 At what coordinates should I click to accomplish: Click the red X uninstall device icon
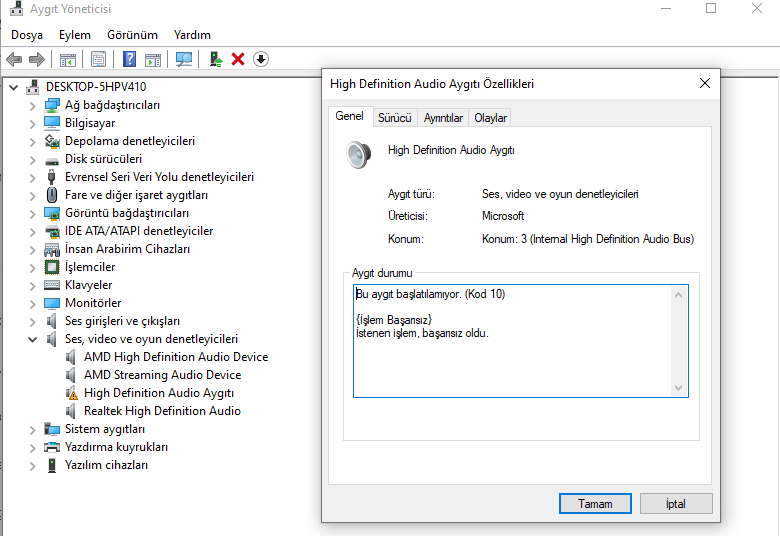pyautogui.click(x=238, y=59)
